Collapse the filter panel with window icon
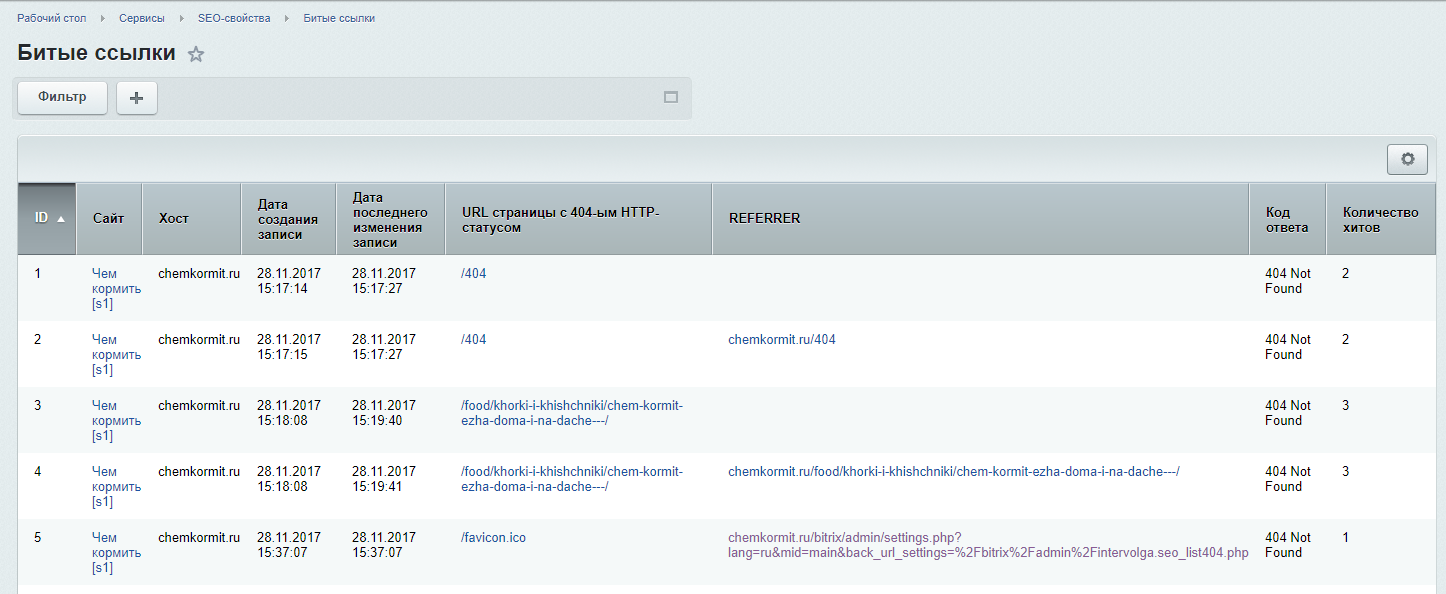 pos(671,98)
